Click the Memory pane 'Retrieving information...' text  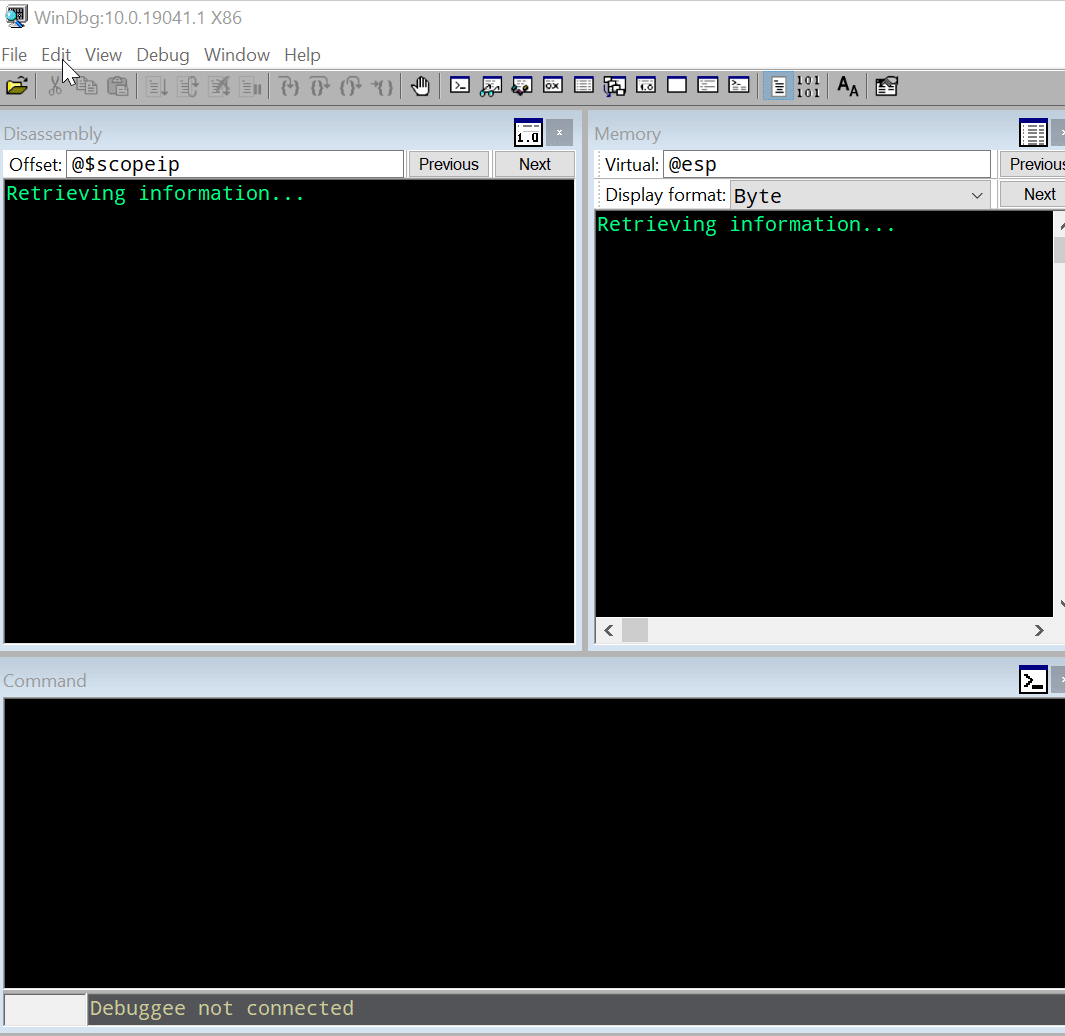(x=746, y=224)
